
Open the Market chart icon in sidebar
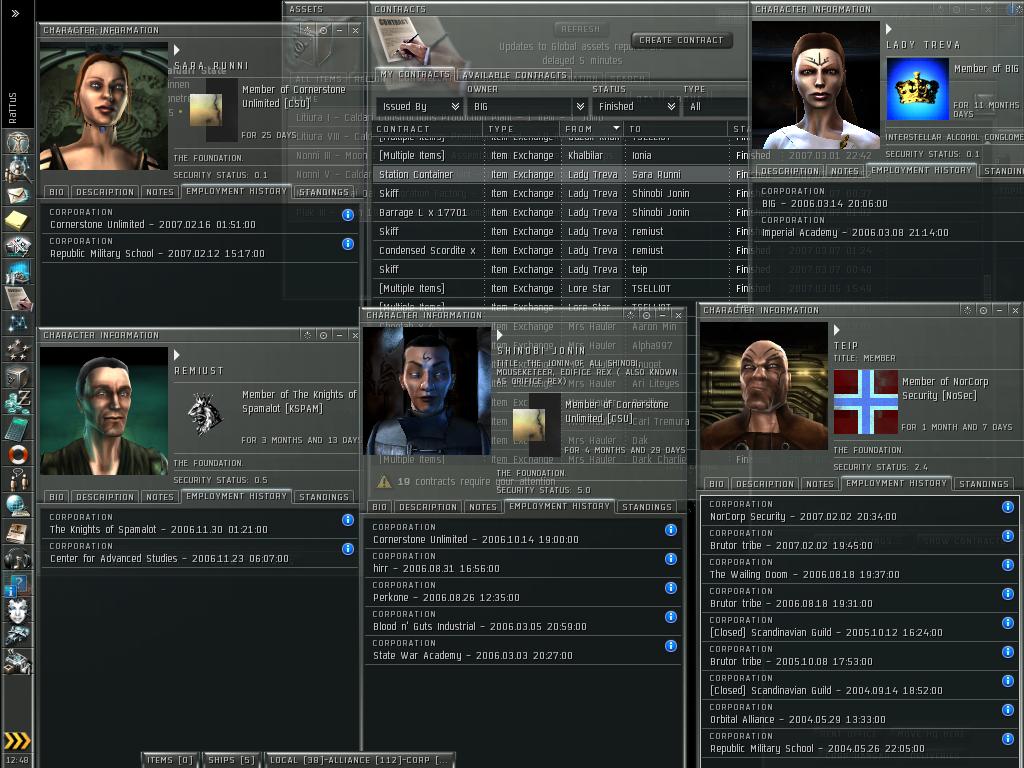(18, 272)
